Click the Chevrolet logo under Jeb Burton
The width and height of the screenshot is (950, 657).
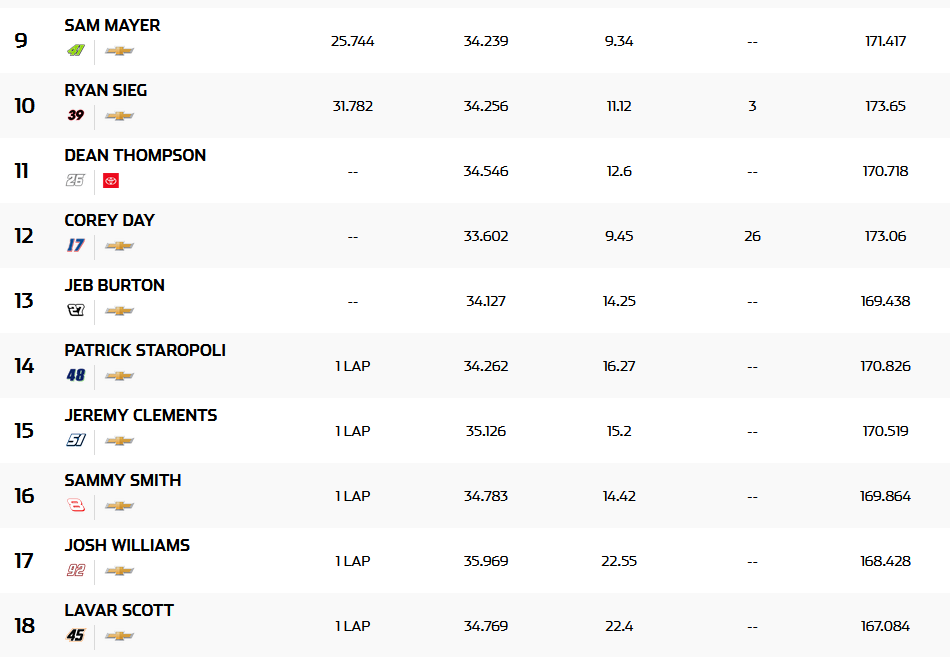pos(119,311)
